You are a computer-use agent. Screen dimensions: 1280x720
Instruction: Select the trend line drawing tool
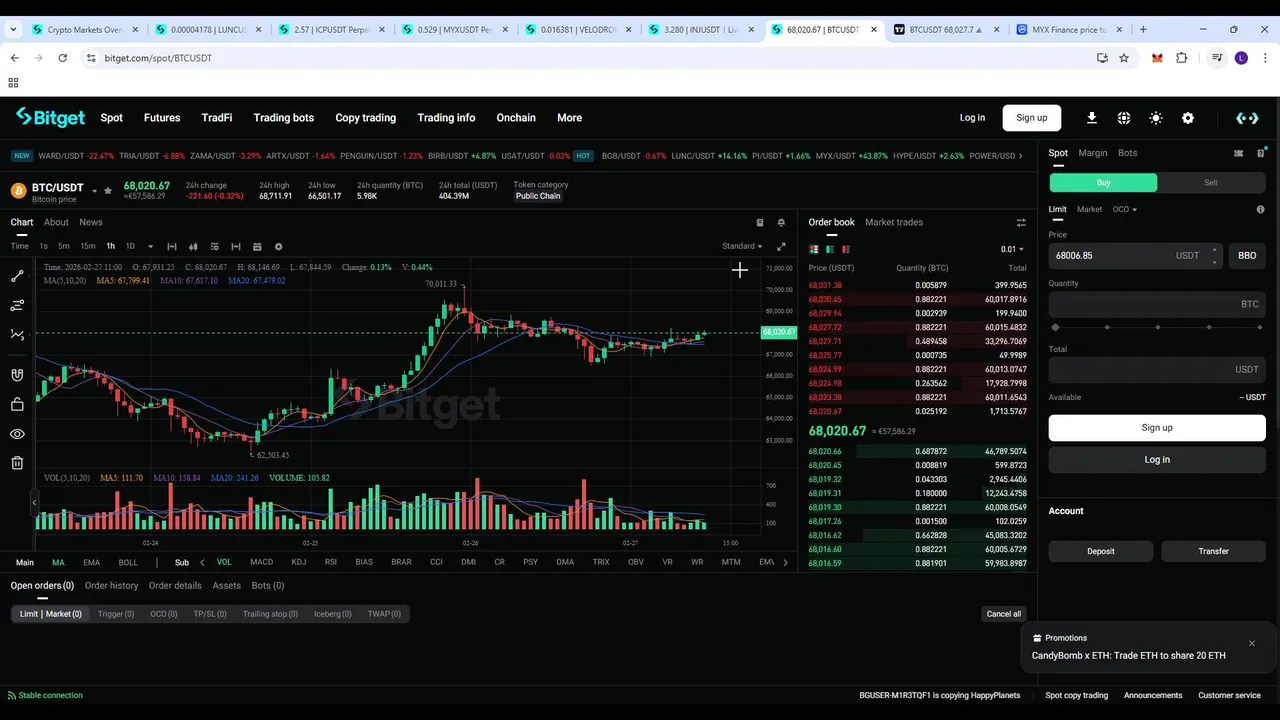[17, 276]
